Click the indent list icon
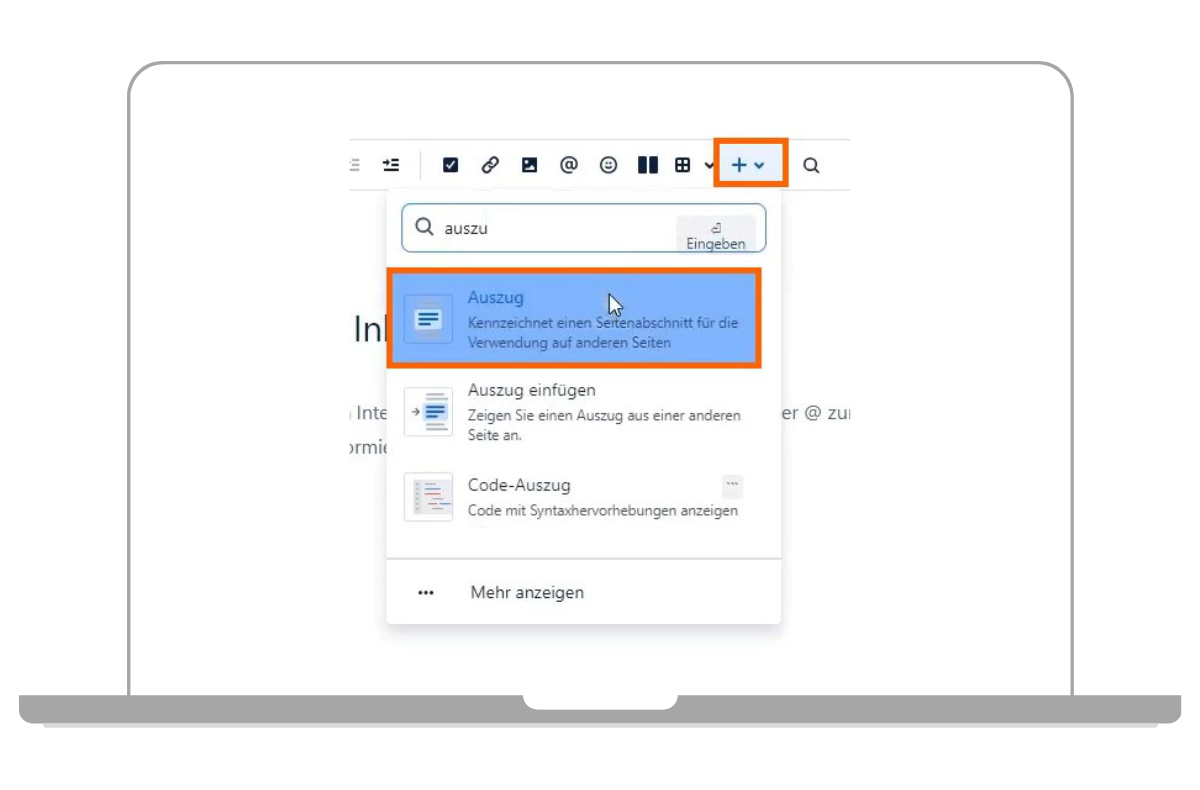The width and height of the screenshot is (1200, 790). [390, 165]
